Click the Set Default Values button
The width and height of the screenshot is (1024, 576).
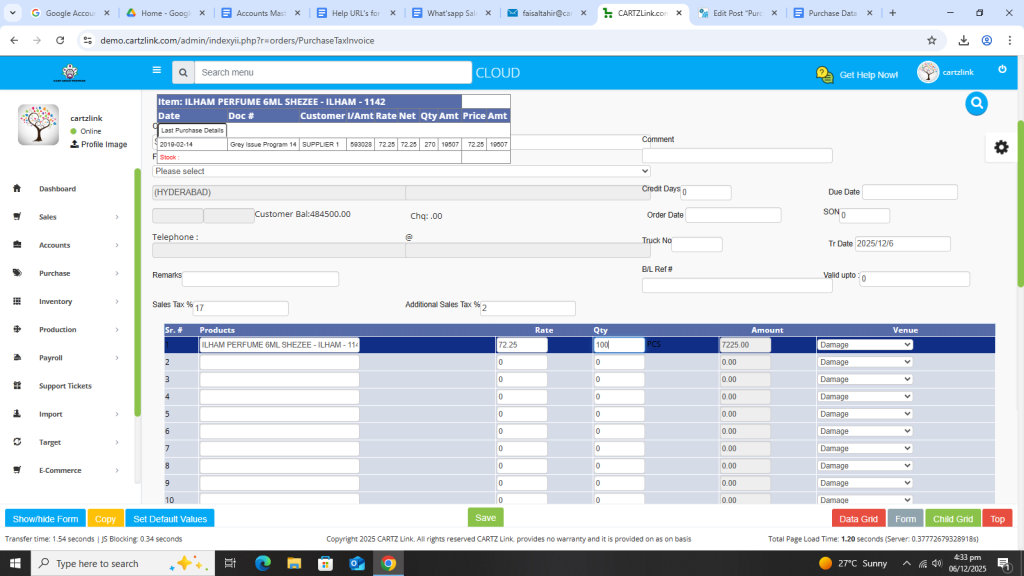pos(170,519)
